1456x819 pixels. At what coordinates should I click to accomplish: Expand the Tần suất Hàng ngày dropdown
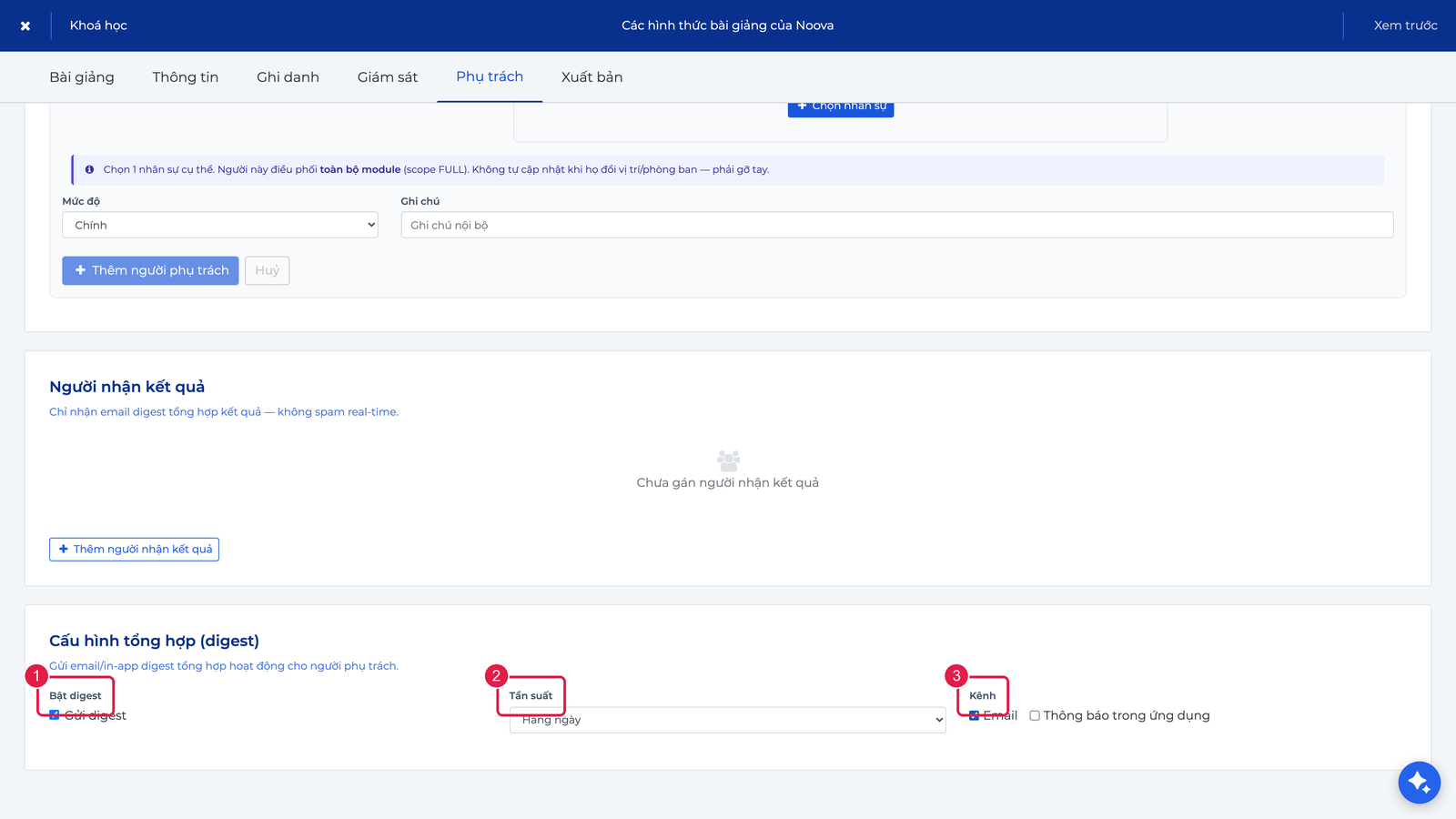click(x=728, y=720)
